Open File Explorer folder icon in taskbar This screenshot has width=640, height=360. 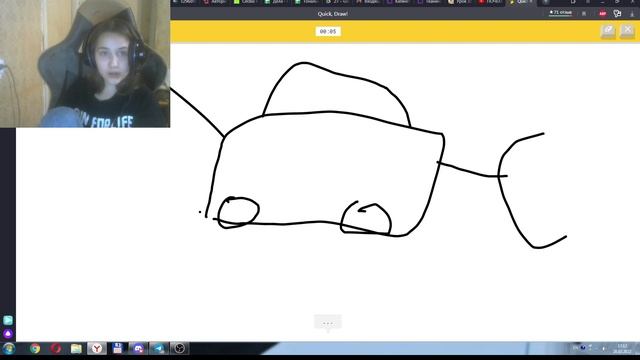[x=76, y=349]
